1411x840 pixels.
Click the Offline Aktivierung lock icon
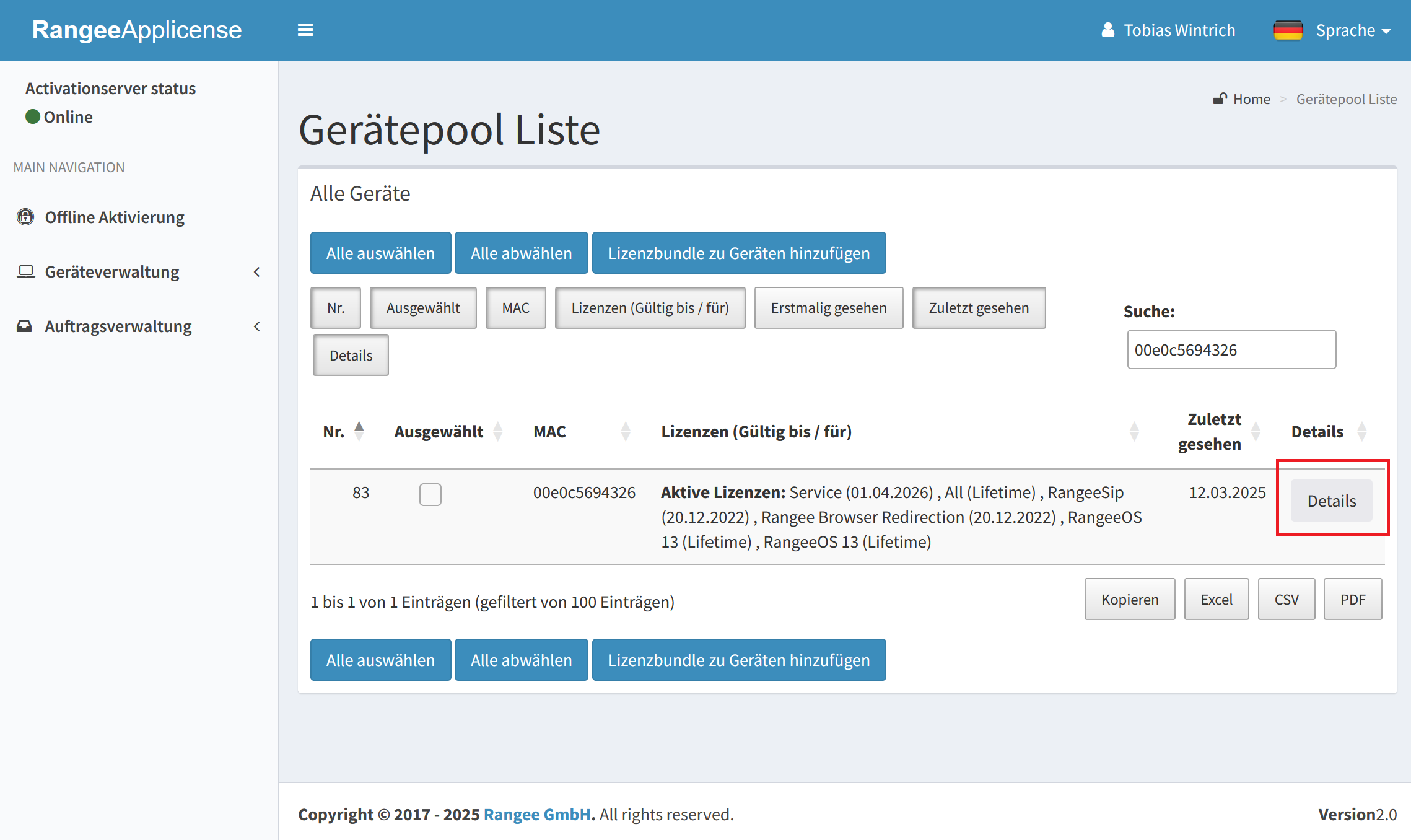coord(25,217)
